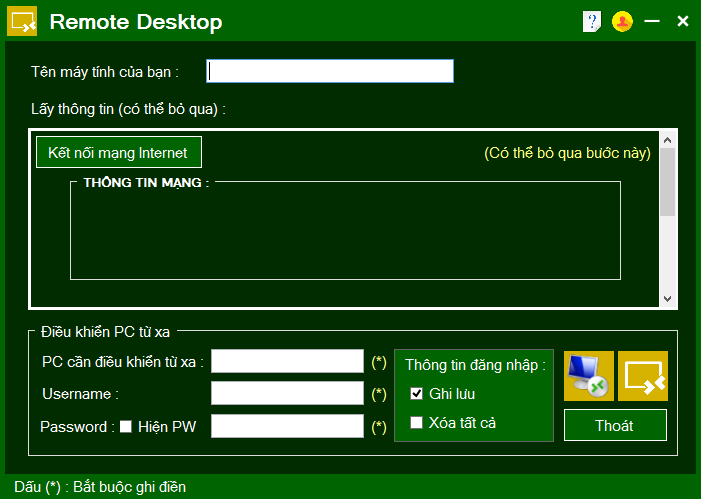Select the Username text field
Screen dimensions: 701x499
coord(287,393)
